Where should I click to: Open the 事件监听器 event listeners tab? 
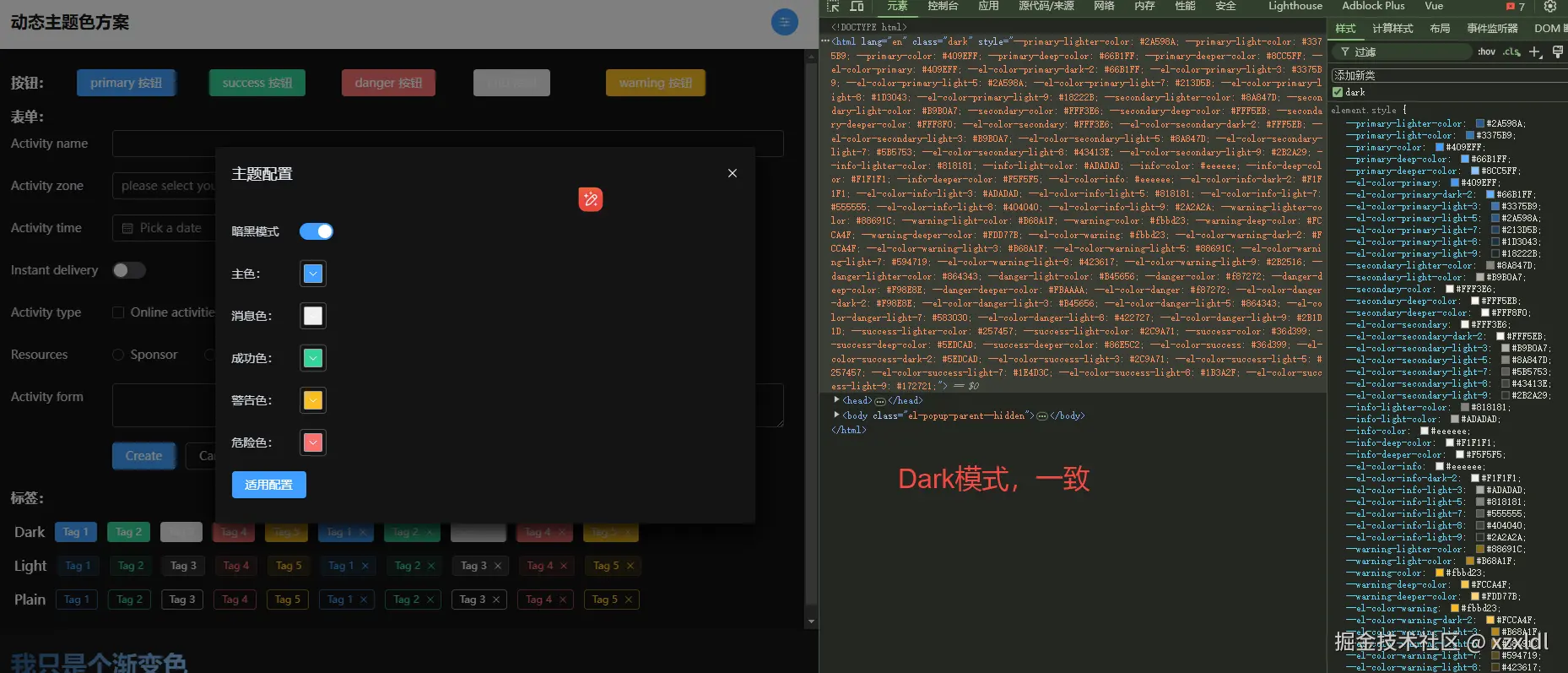(x=1492, y=29)
